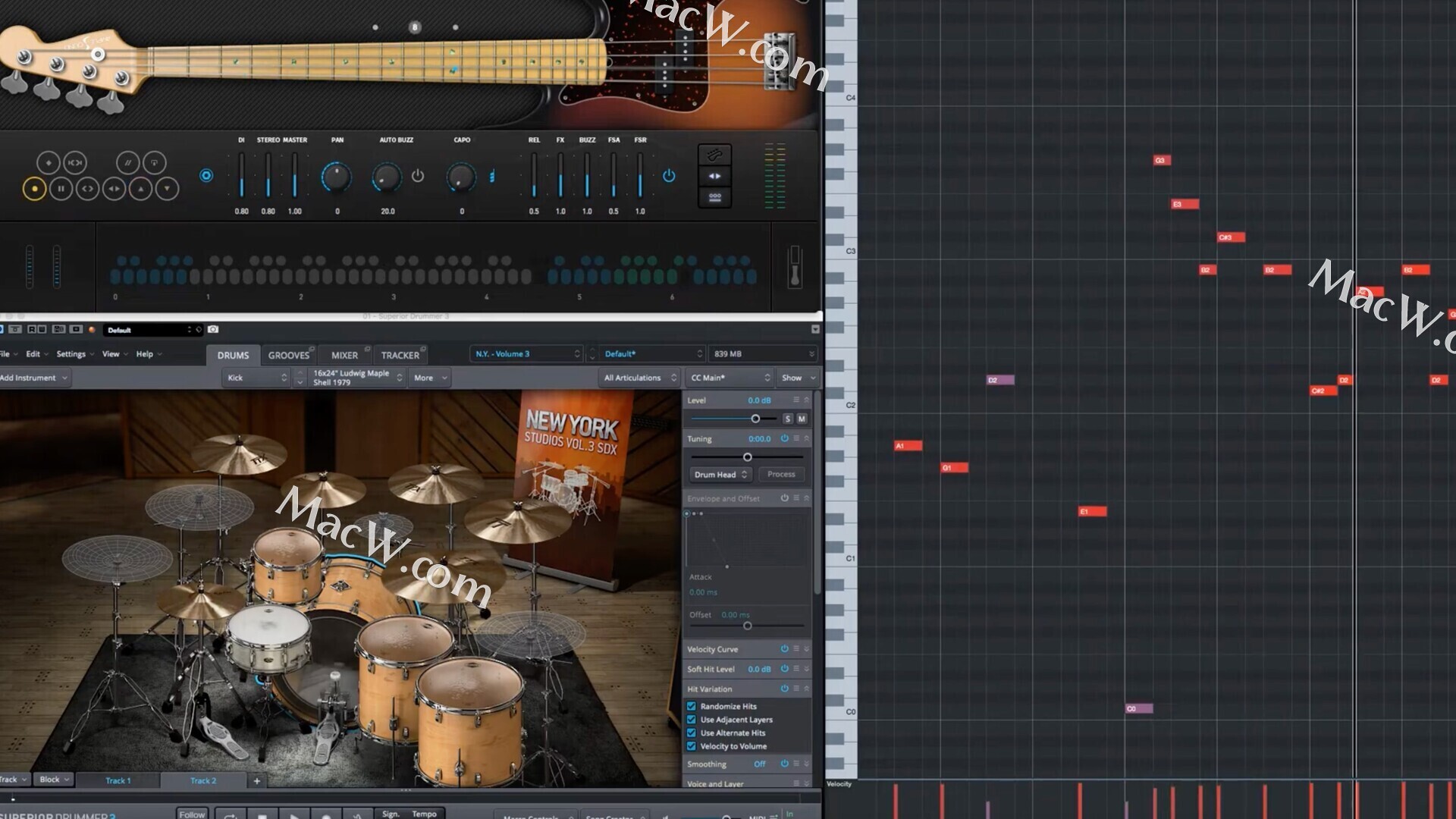This screenshot has height=819, width=1456.
Task: Open the N.Y. - Volume 3 library dropdown
Action: coord(526,354)
